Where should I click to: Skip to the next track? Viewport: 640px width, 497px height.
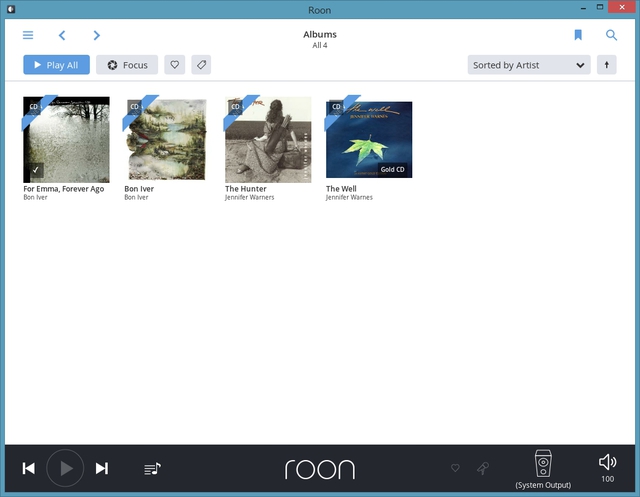coord(102,468)
